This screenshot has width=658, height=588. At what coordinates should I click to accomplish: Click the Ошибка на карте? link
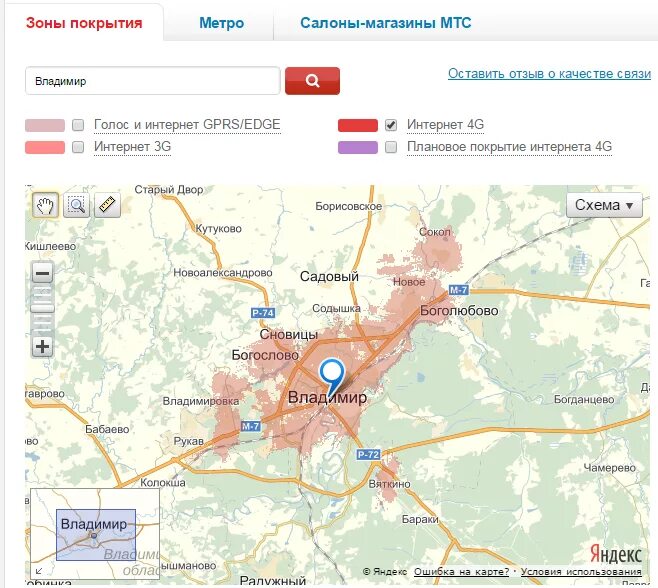(461, 572)
